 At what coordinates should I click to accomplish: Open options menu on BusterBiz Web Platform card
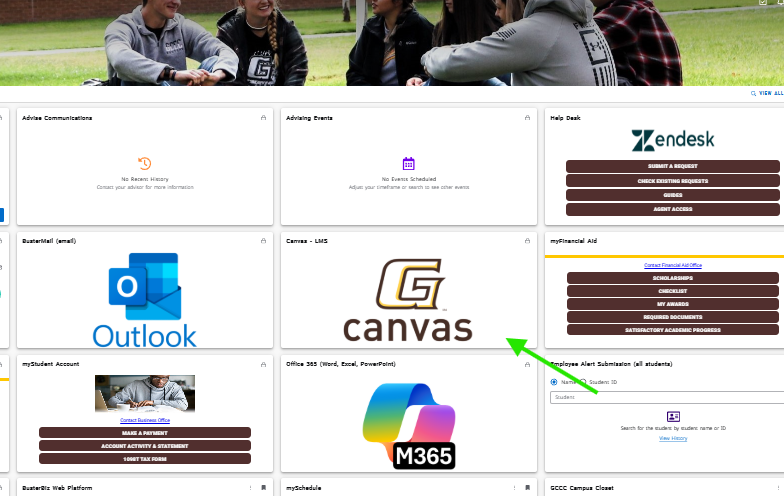[x=250, y=488]
